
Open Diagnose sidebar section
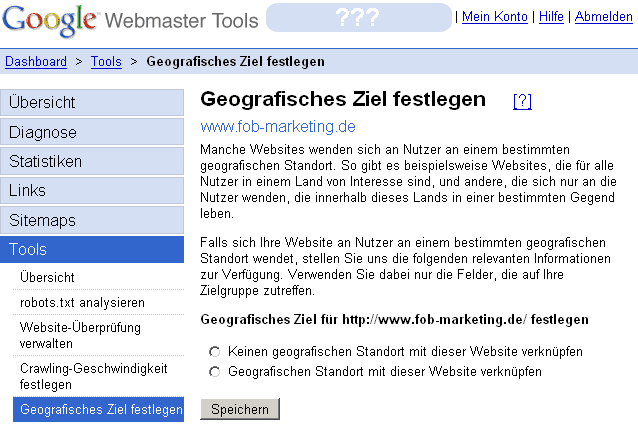92,132
